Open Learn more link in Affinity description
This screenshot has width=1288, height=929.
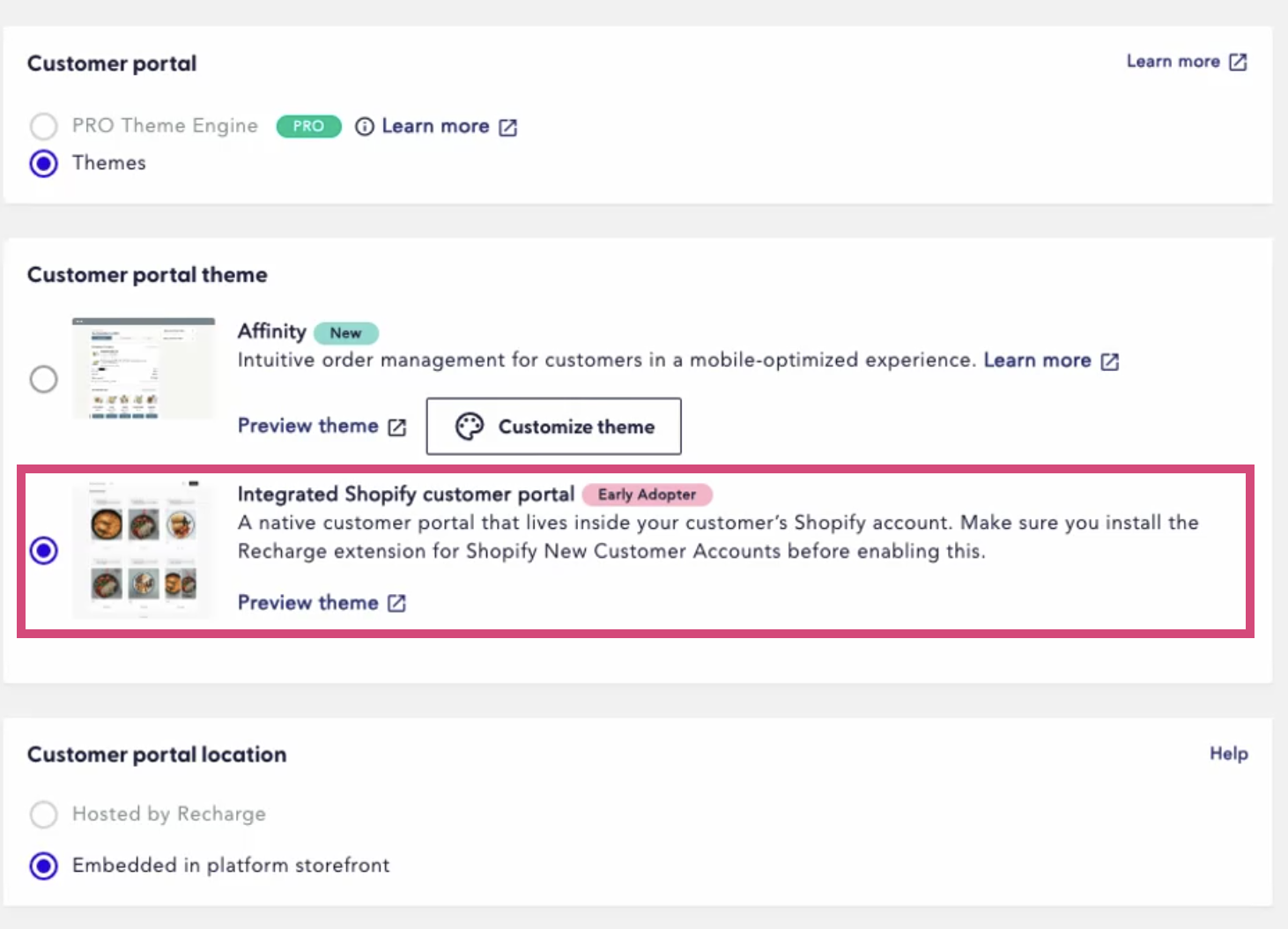(x=1037, y=360)
